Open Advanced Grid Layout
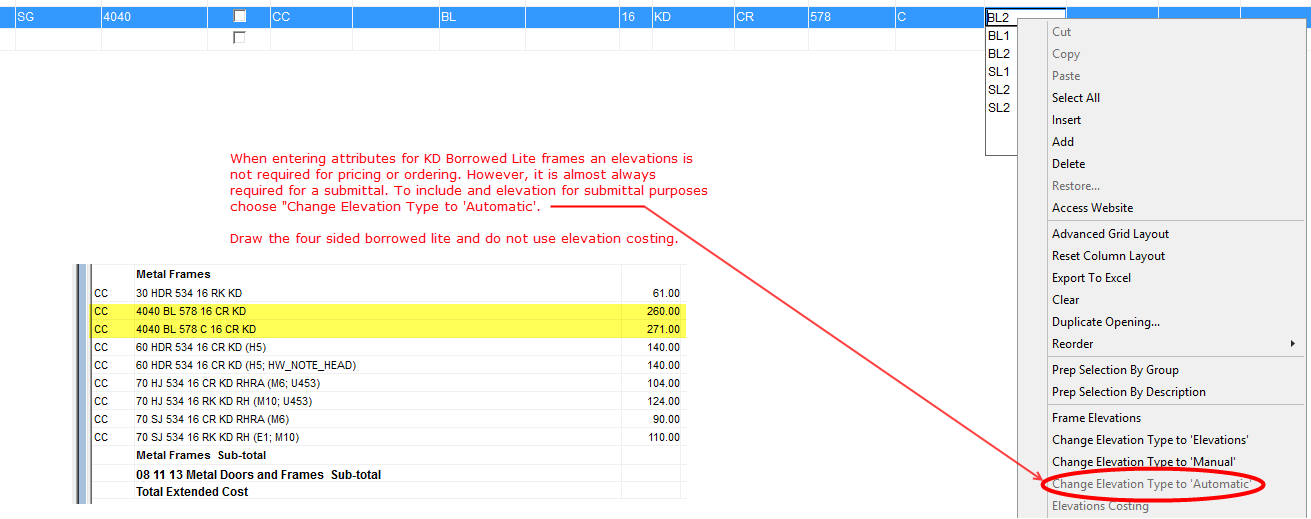1311x519 pixels. tap(1110, 234)
